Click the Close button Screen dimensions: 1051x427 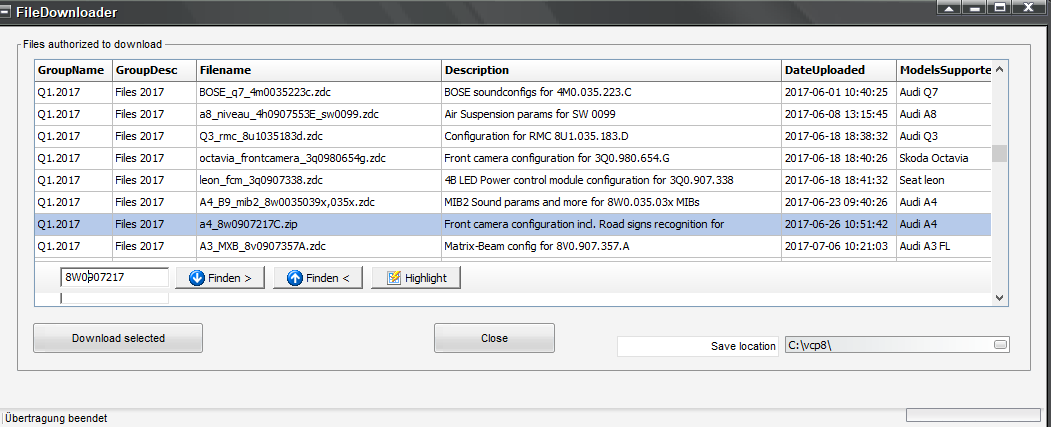pos(494,338)
